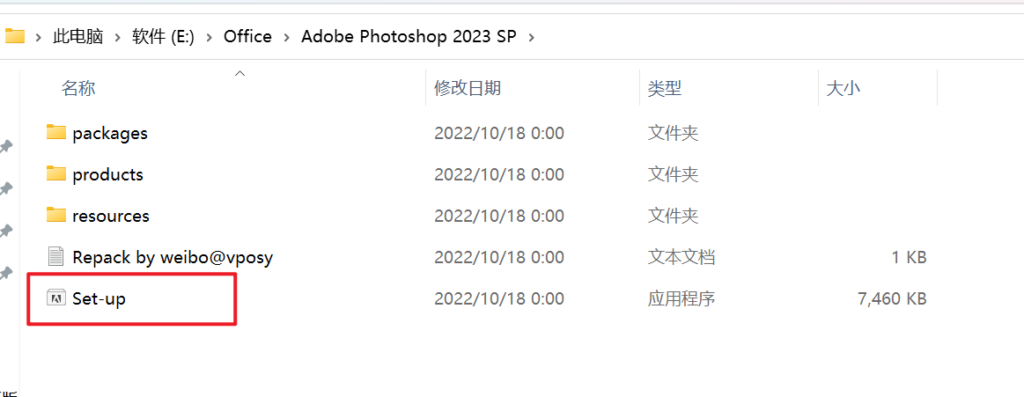The image size is (1024, 397).
Task: Expand the chevron after 此电脑 breadcrumb
Action: coord(118,37)
